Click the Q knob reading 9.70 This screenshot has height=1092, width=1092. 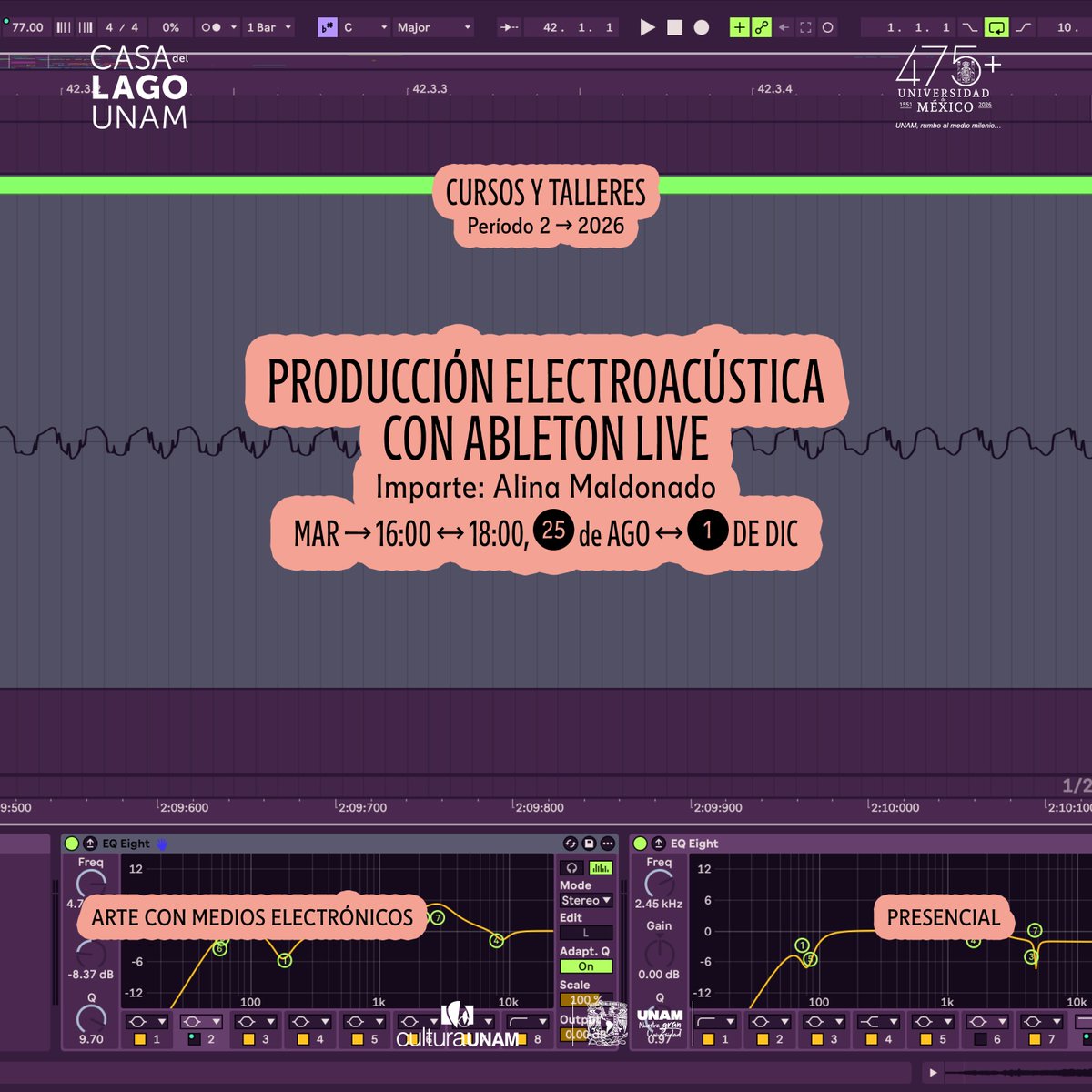point(91,1018)
